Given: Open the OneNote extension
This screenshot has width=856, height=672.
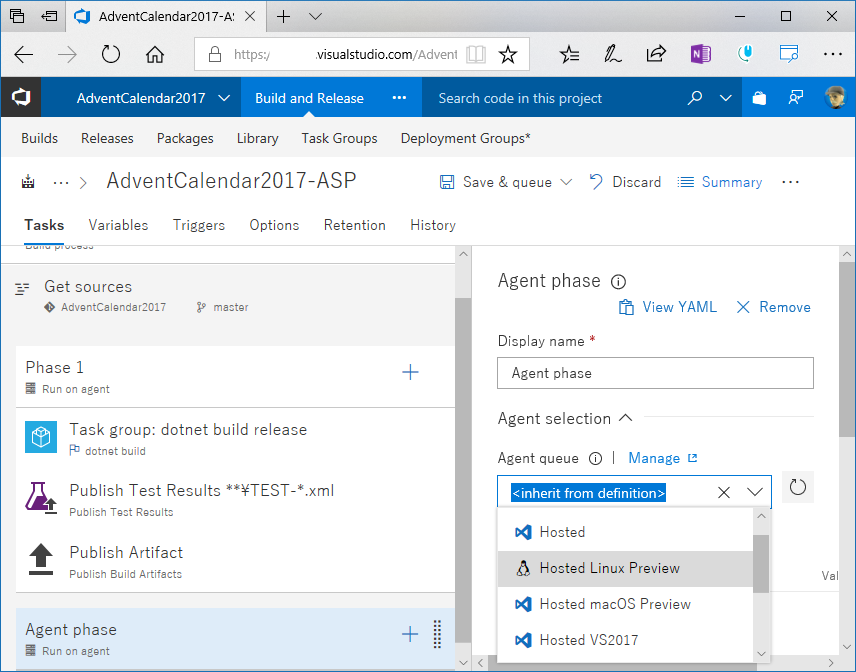Looking at the screenshot, I should pos(700,53).
